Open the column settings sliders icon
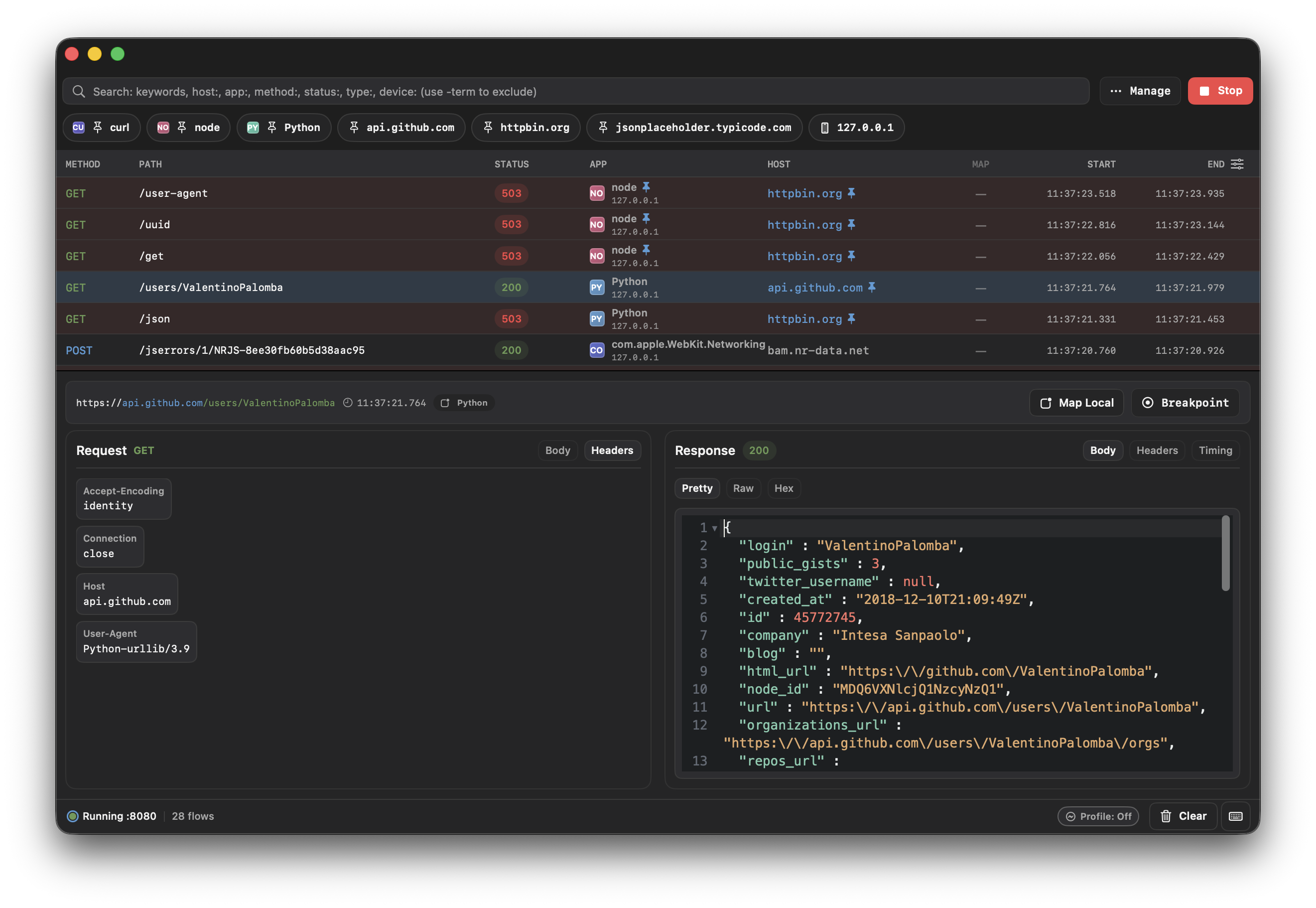1316x908 pixels. (1237, 164)
